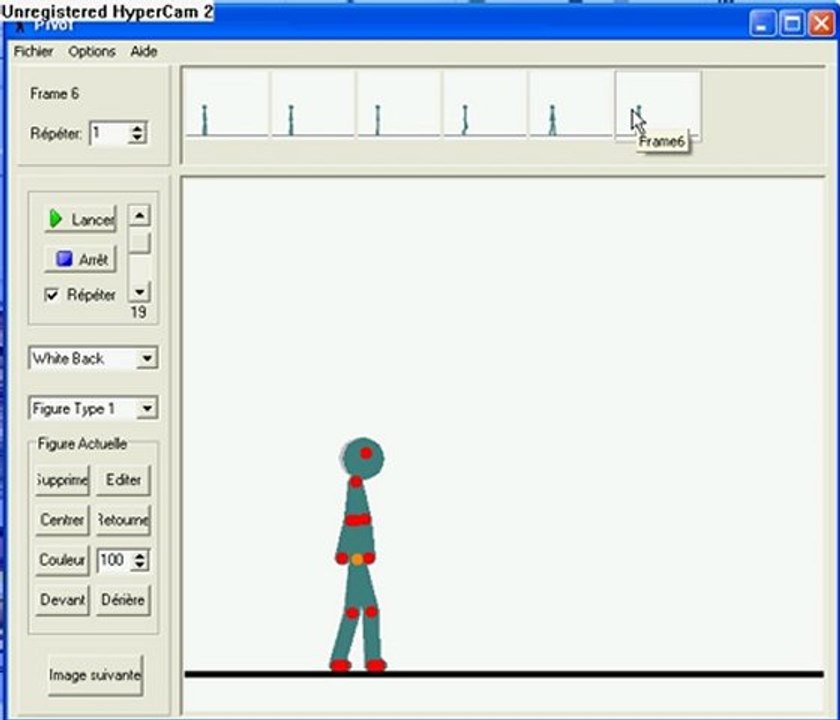The image size is (840, 720).
Task: Open the White Back background dropdown
Action: [146, 358]
